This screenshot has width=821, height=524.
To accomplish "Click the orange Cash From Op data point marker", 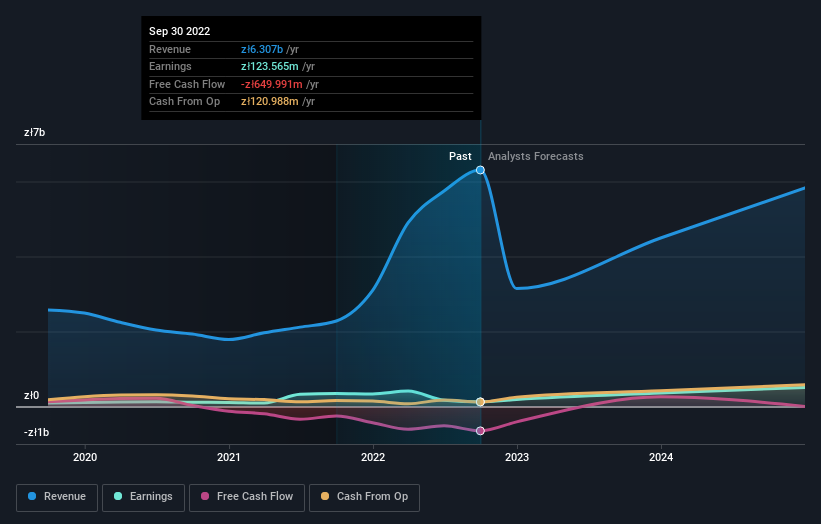I will [x=480, y=402].
